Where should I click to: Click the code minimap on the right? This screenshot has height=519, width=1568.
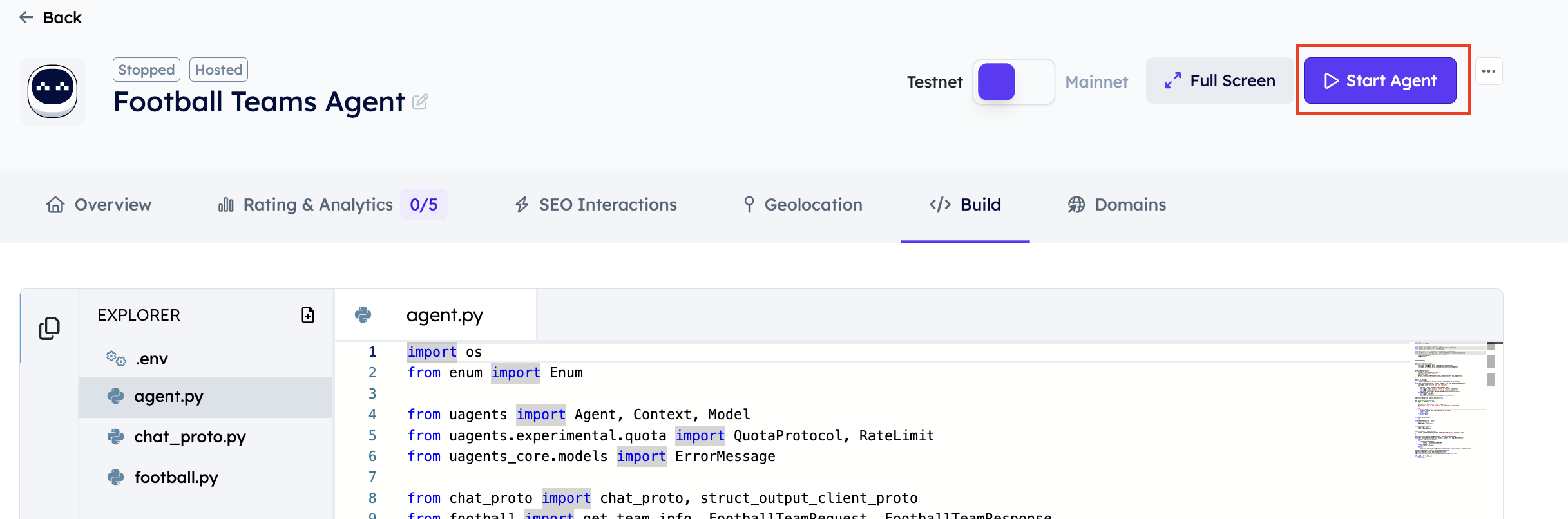(1449, 401)
